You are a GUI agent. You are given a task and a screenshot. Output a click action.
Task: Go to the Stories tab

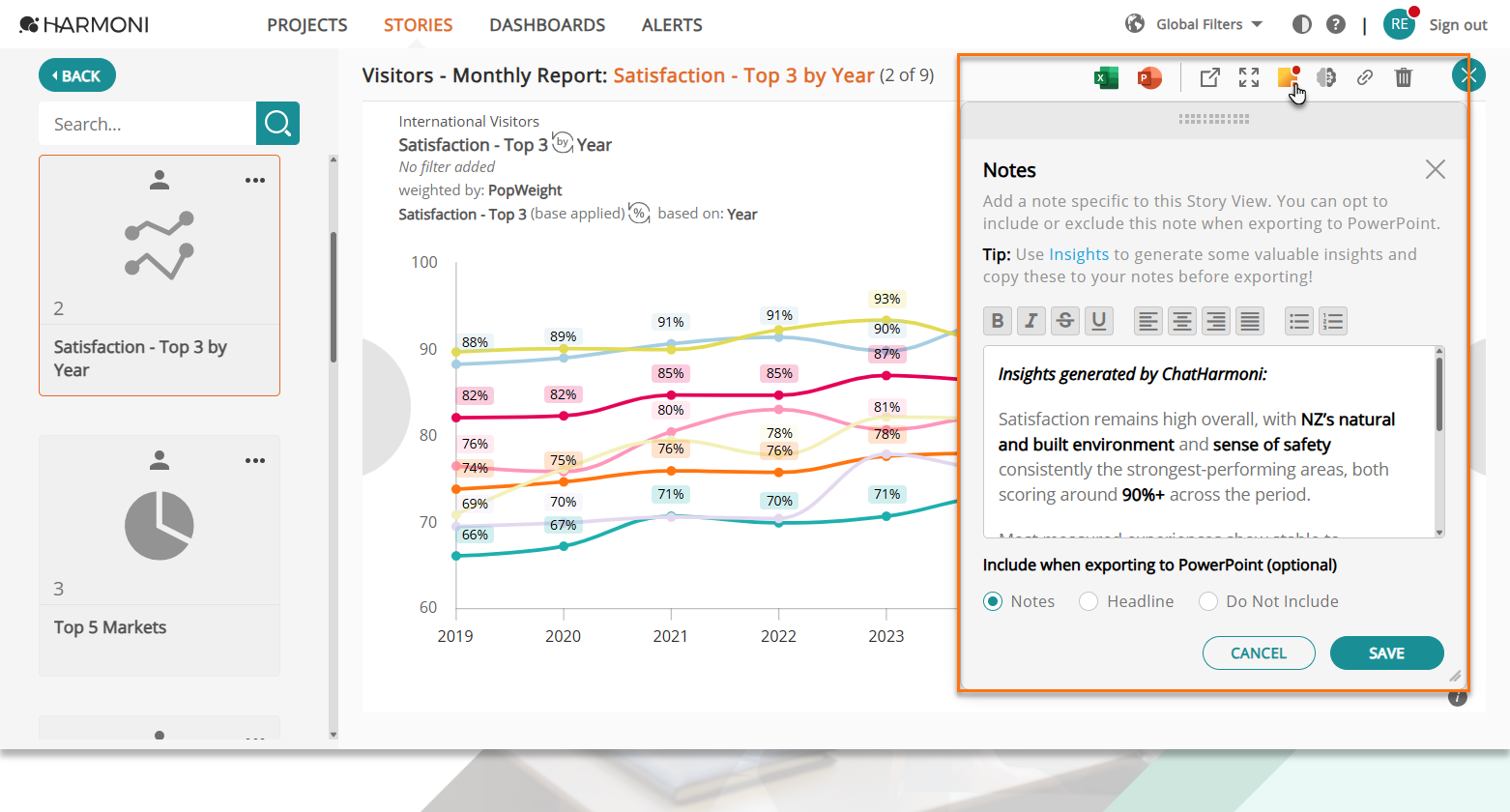click(x=418, y=25)
